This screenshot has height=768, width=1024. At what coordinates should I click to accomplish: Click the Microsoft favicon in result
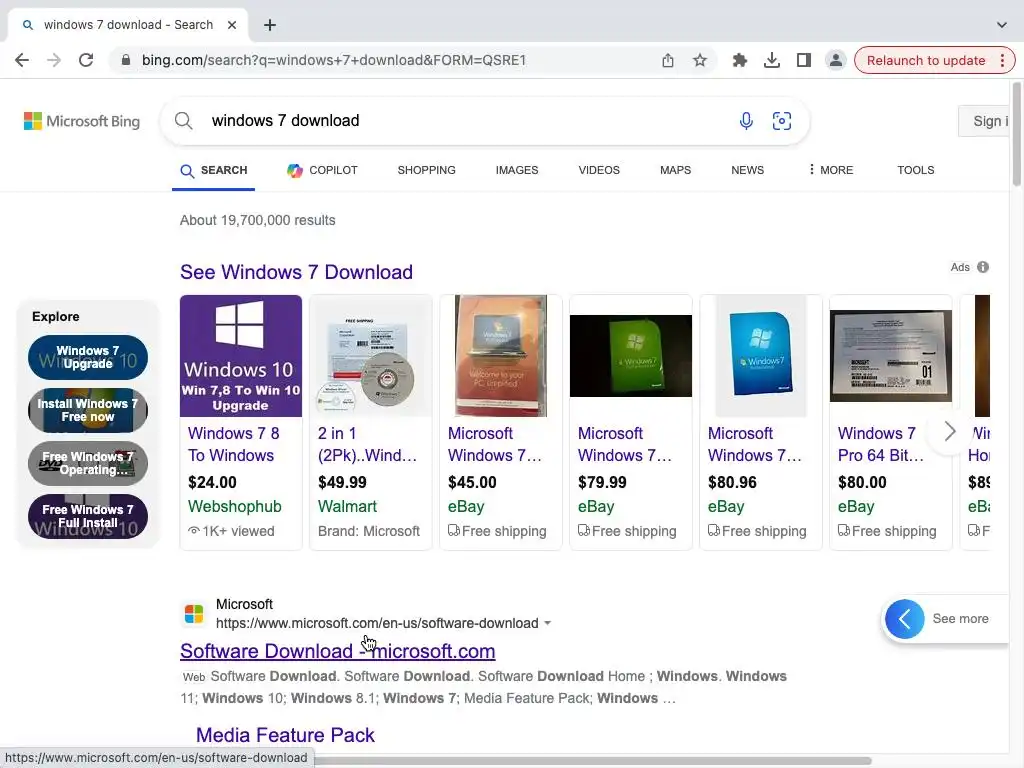(x=194, y=614)
